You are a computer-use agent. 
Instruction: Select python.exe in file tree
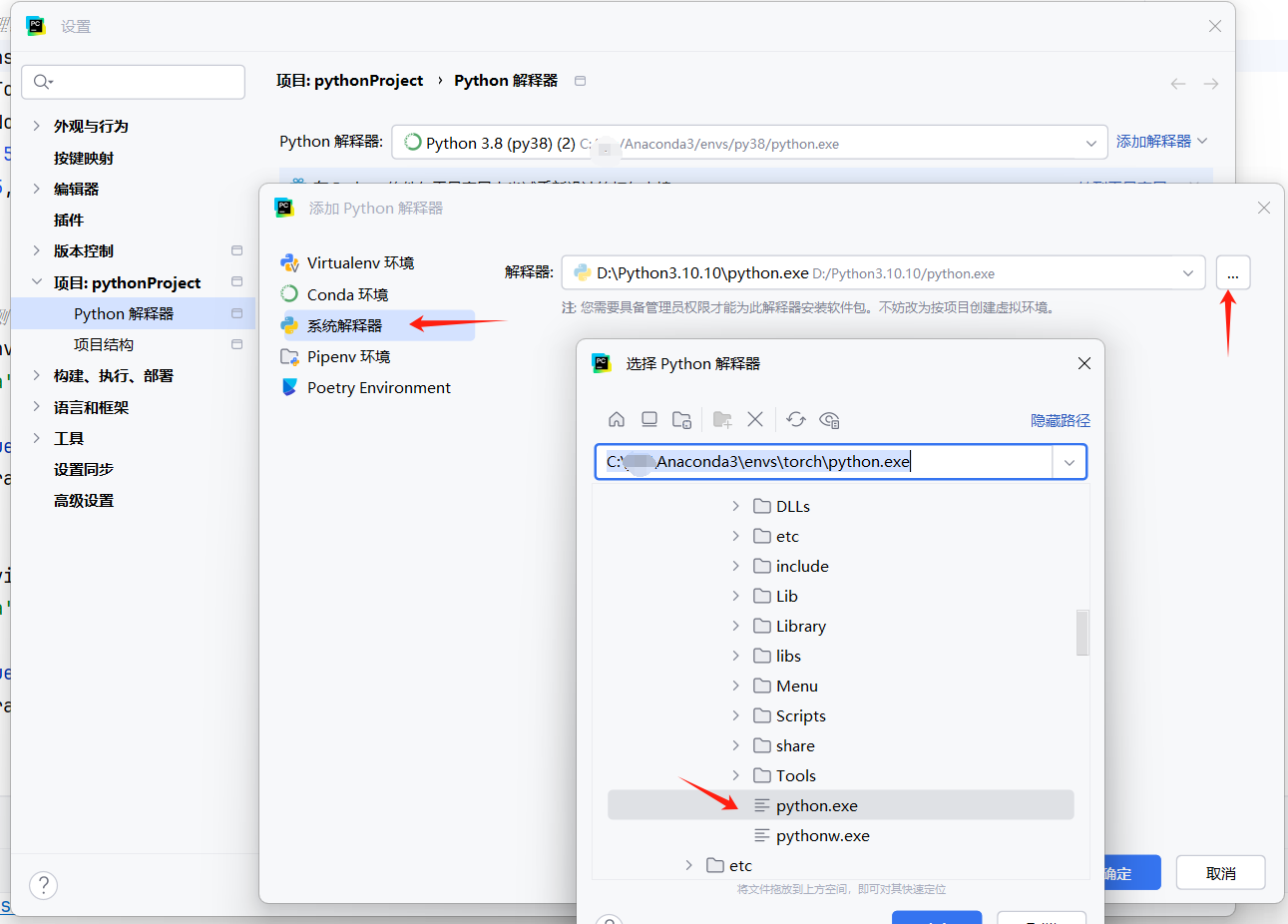[841, 805]
